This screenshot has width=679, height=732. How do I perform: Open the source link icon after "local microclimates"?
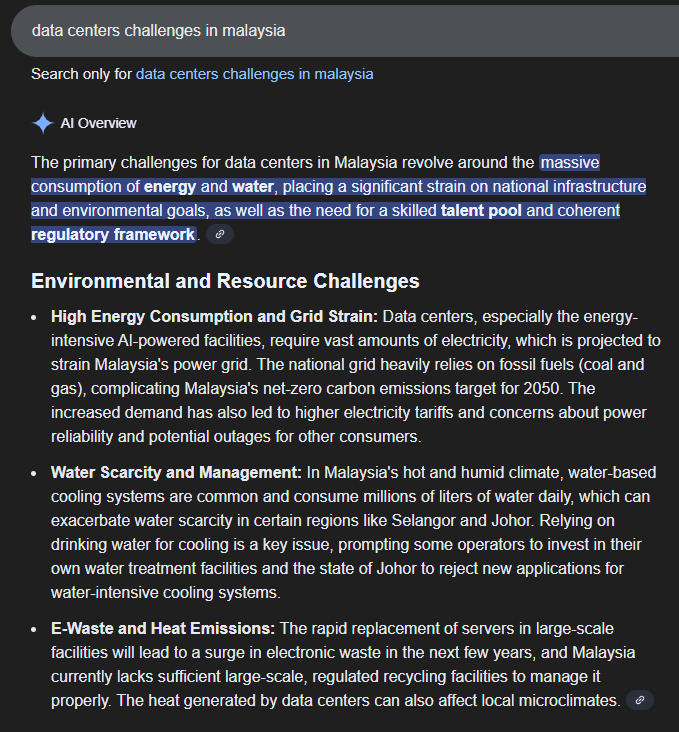(x=640, y=700)
